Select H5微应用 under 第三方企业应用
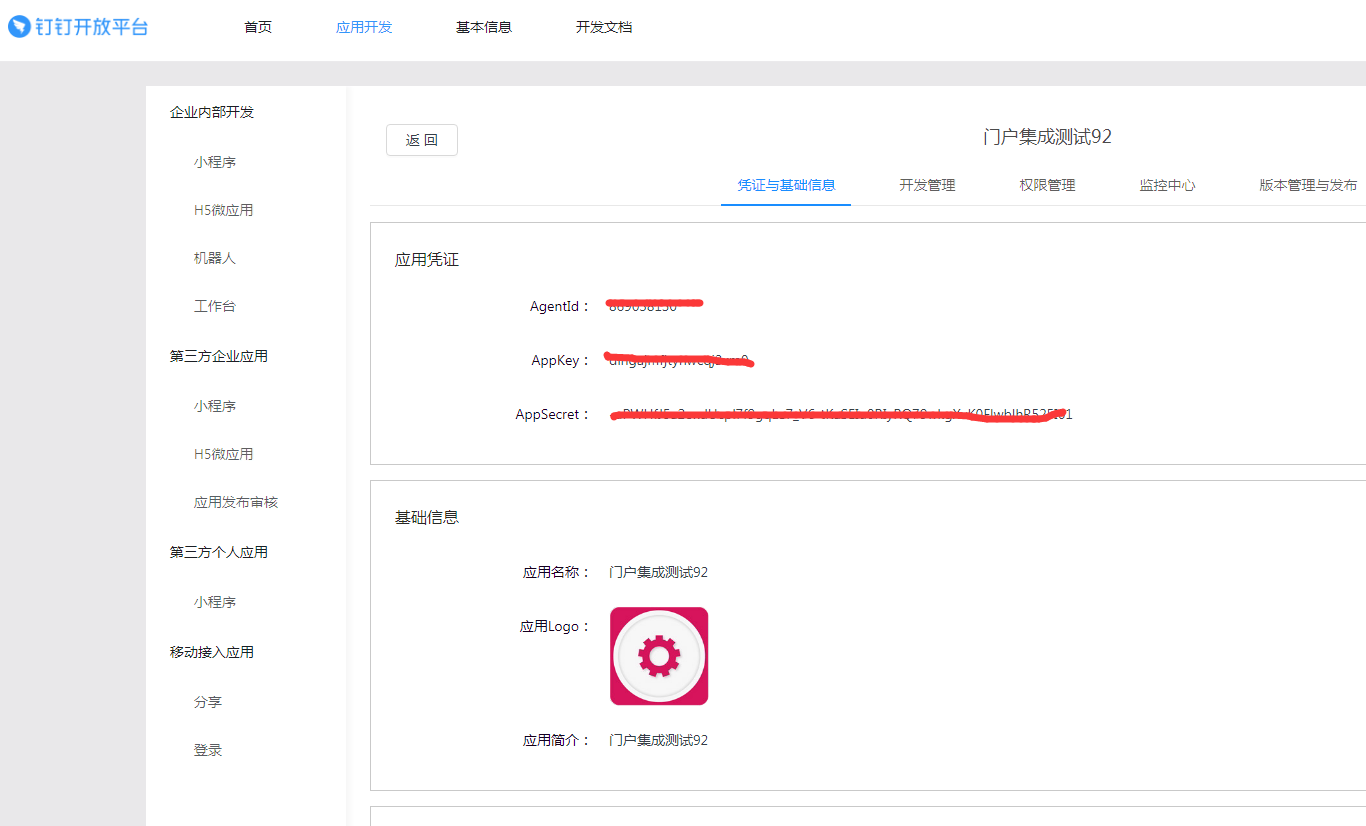 (223, 454)
